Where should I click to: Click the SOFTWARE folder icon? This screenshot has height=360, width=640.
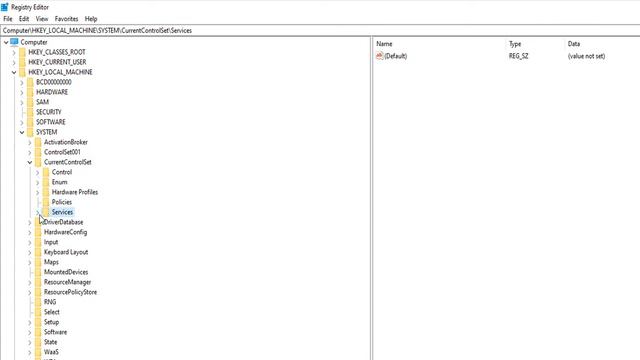pyautogui.click(x=30, y=122)
